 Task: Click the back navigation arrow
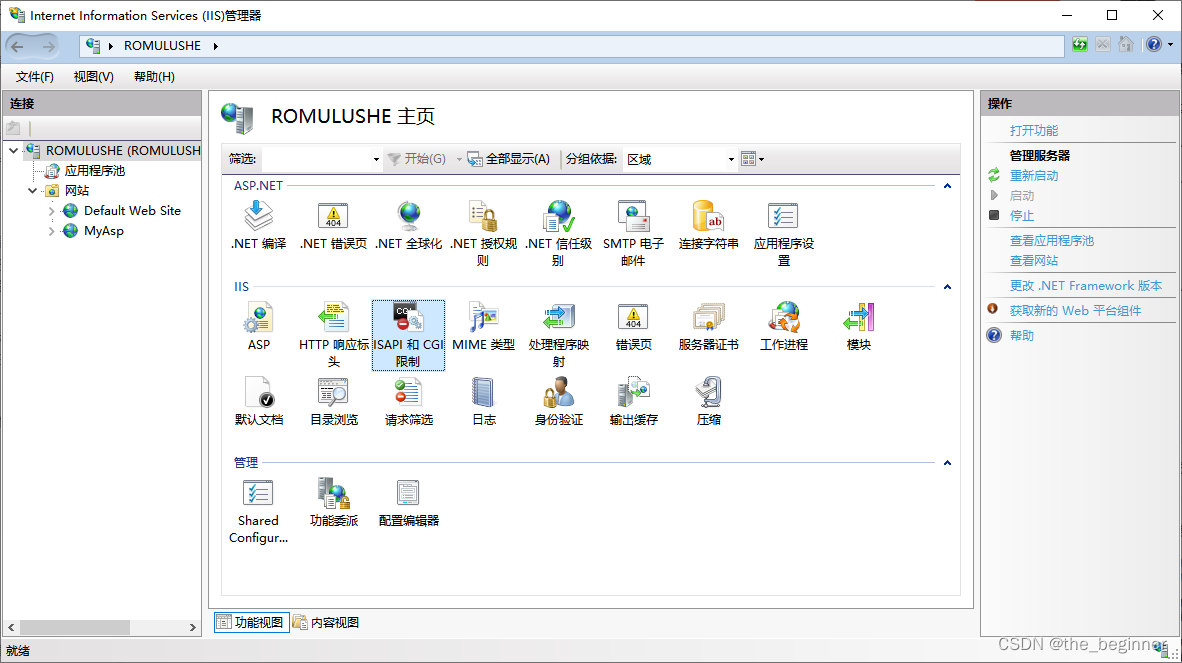tap(17, 47)
